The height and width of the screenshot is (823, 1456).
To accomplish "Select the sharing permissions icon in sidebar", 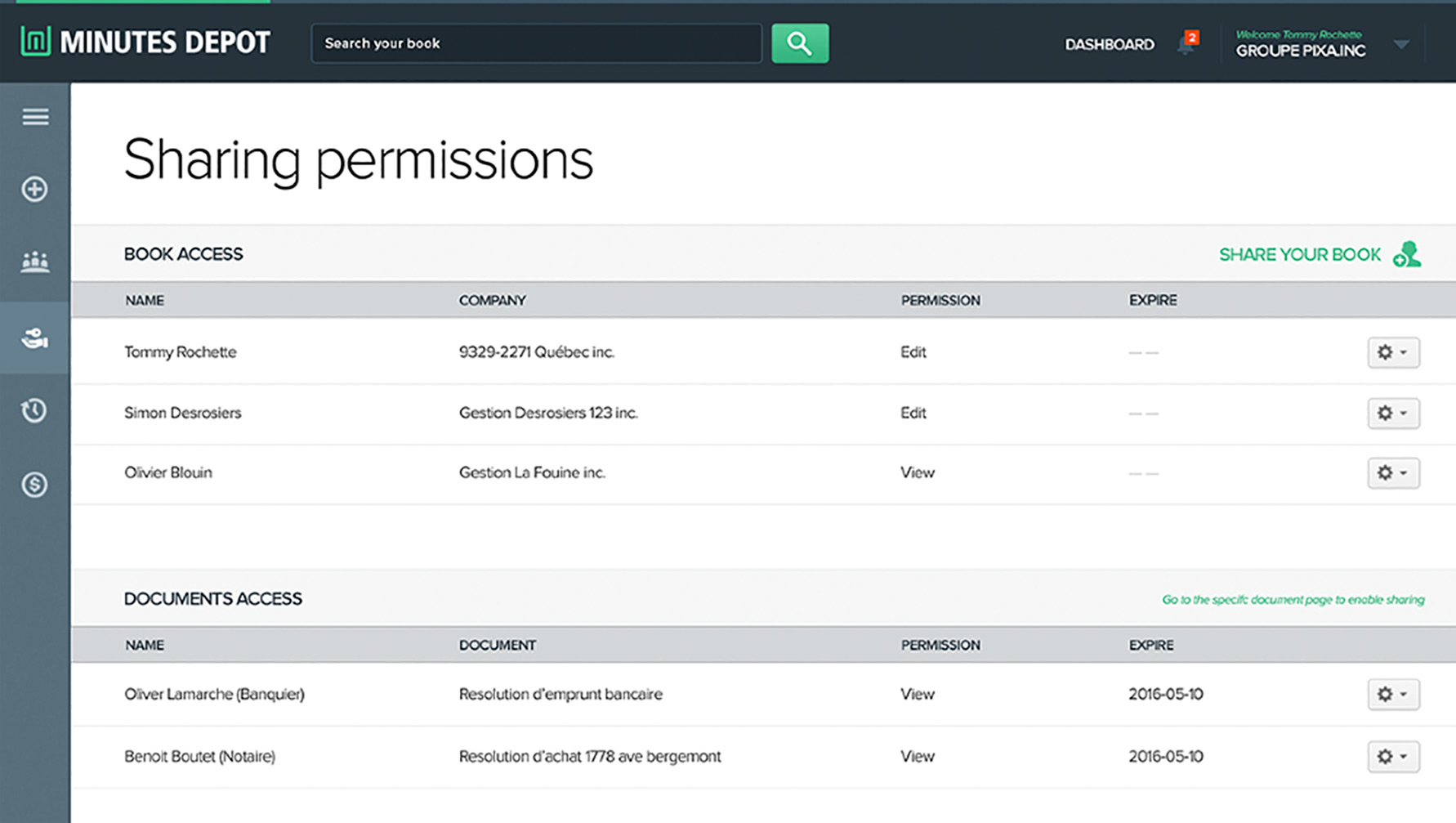I will click(34, 337).
